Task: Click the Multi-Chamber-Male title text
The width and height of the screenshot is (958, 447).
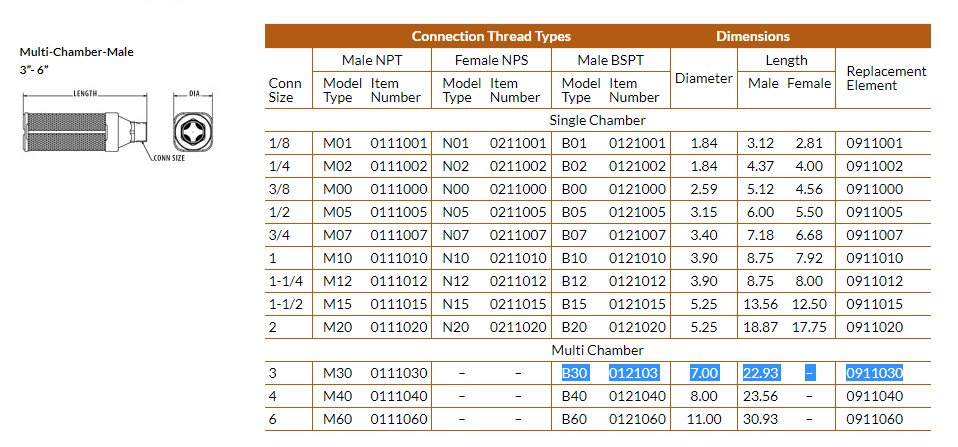Action: [76, 52]
